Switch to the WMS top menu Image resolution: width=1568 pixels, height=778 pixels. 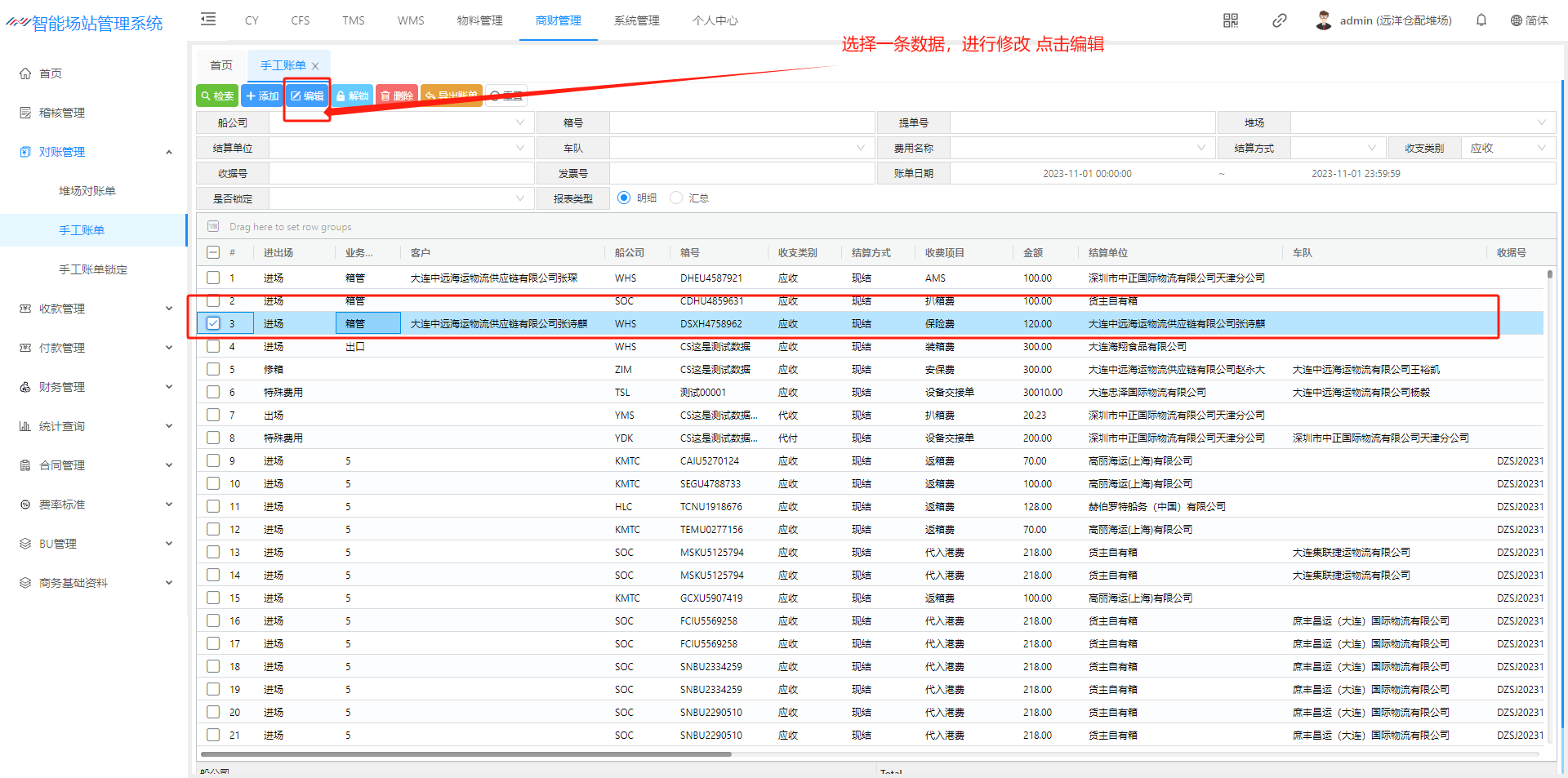[x=411, y=20]
